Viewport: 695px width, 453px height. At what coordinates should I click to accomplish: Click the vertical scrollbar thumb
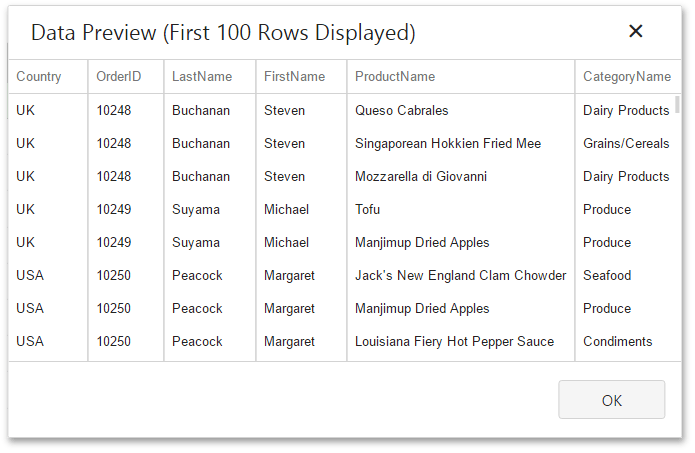[x=678, y=104]
